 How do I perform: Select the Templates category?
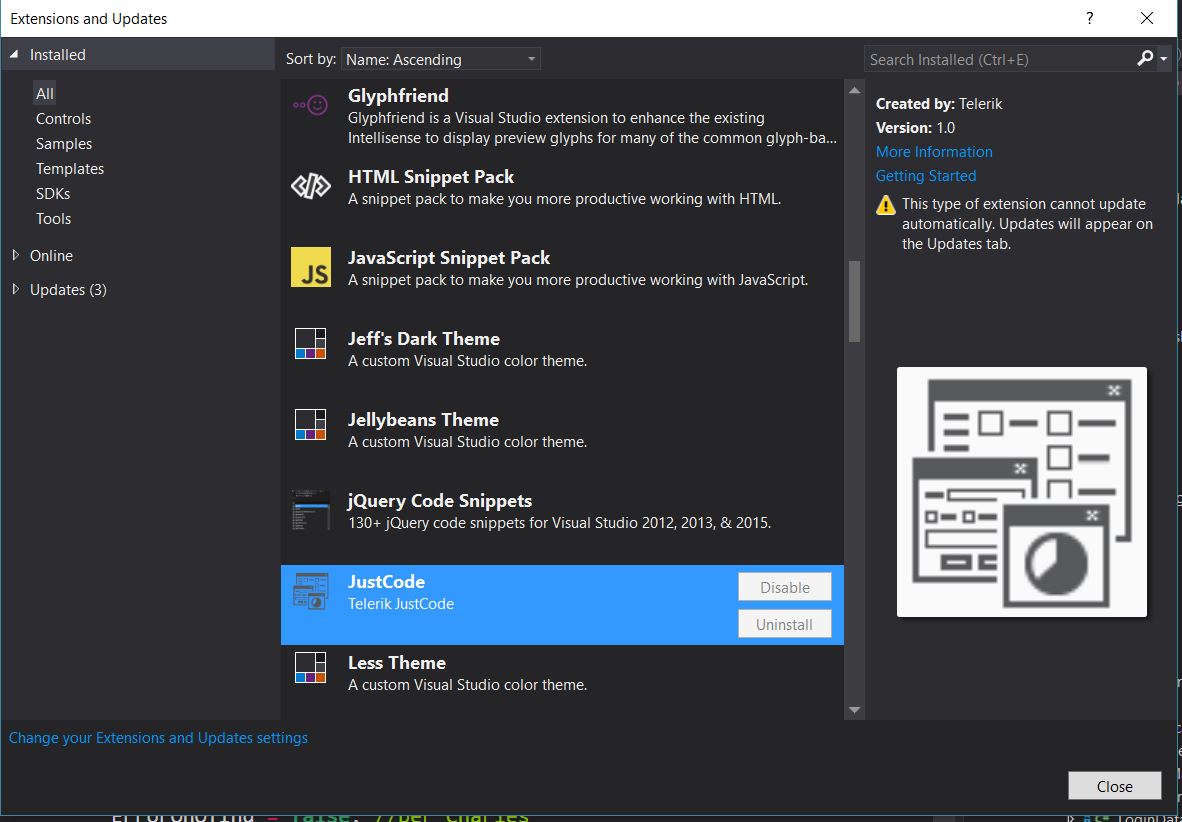coord(70,168)
